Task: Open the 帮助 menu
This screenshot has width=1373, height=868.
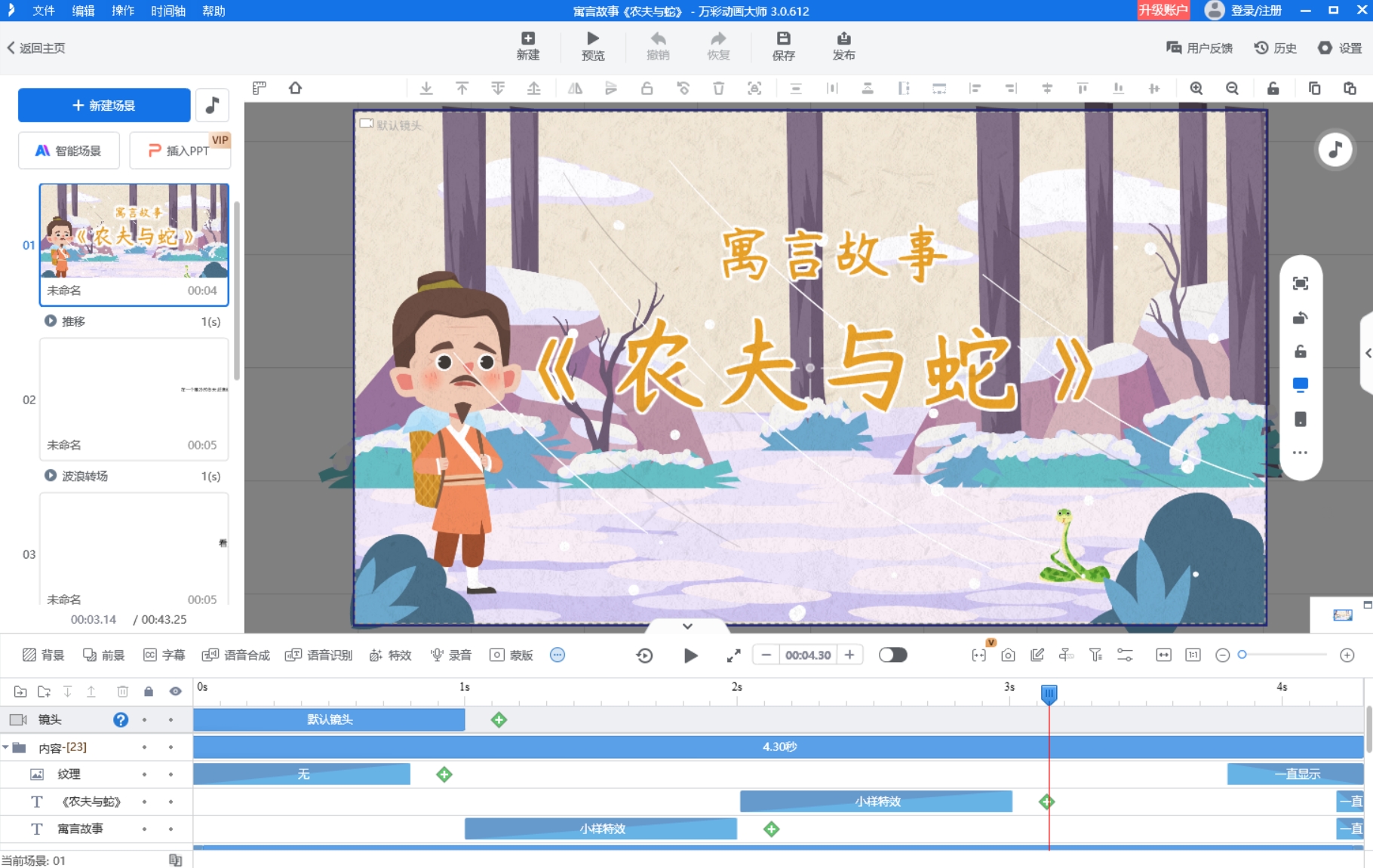Action: coord(213,11)
